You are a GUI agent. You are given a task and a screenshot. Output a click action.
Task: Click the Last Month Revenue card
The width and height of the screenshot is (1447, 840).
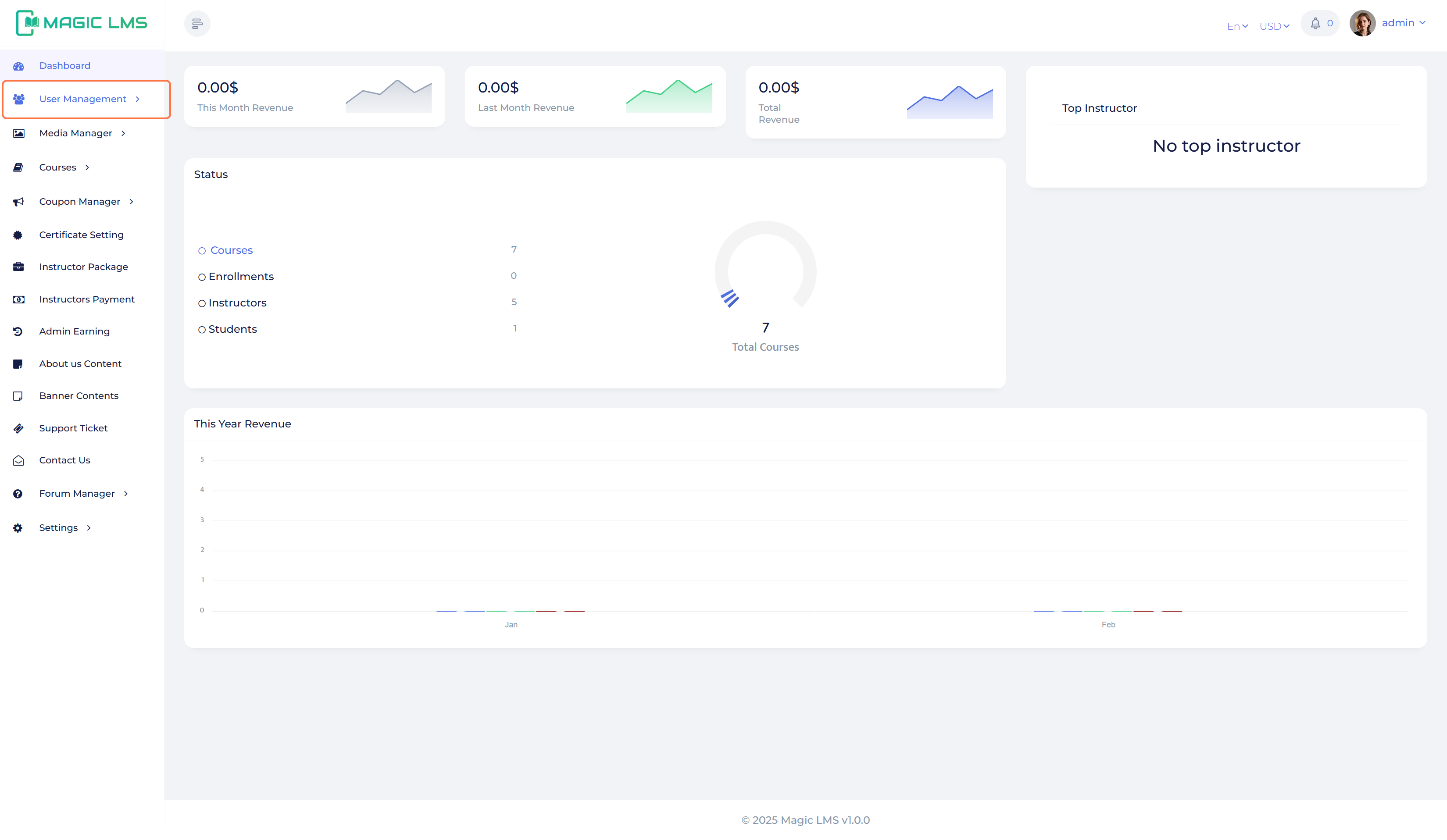[x=595, y=96]
